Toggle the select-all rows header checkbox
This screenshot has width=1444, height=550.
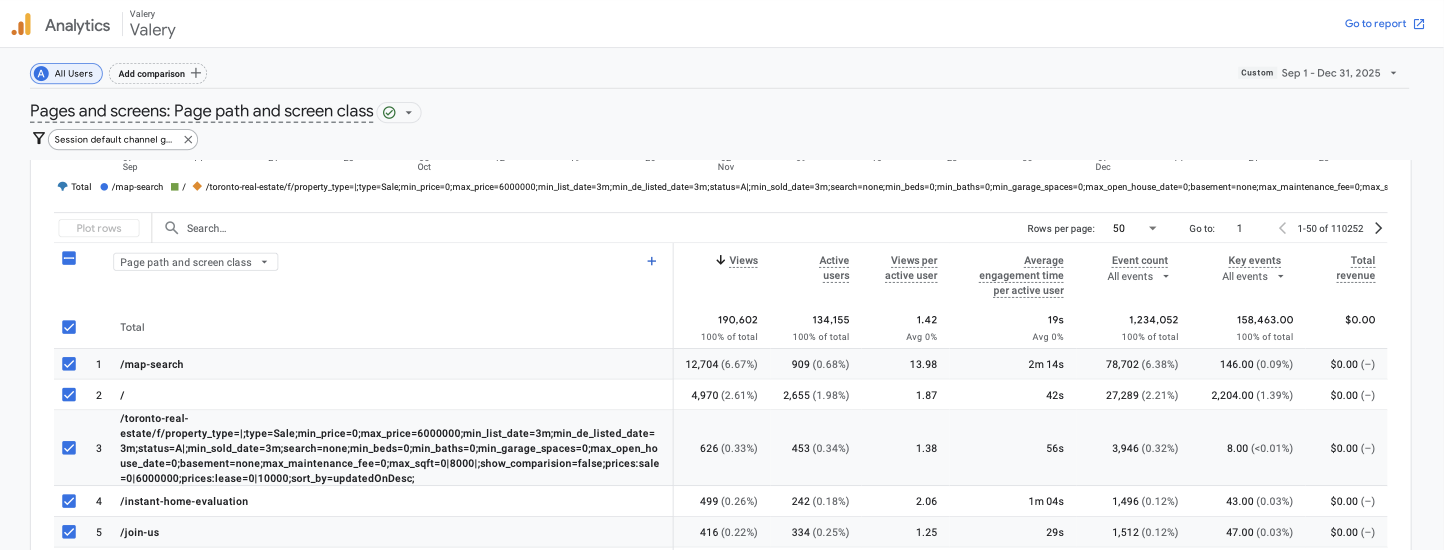pyautogui.click(x=69, y=258)
